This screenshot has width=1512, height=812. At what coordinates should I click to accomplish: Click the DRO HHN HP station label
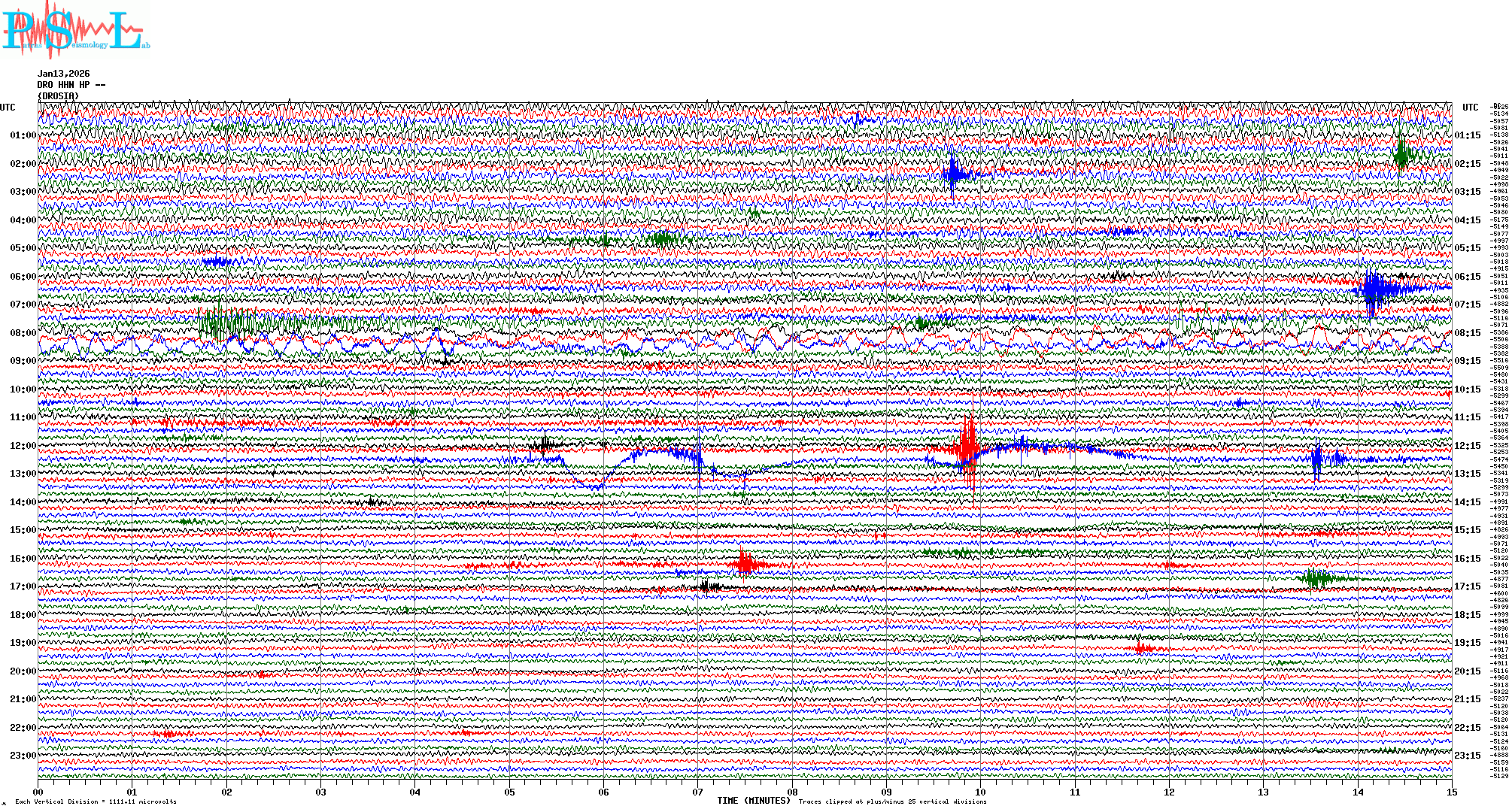click(x=71, y=85)
